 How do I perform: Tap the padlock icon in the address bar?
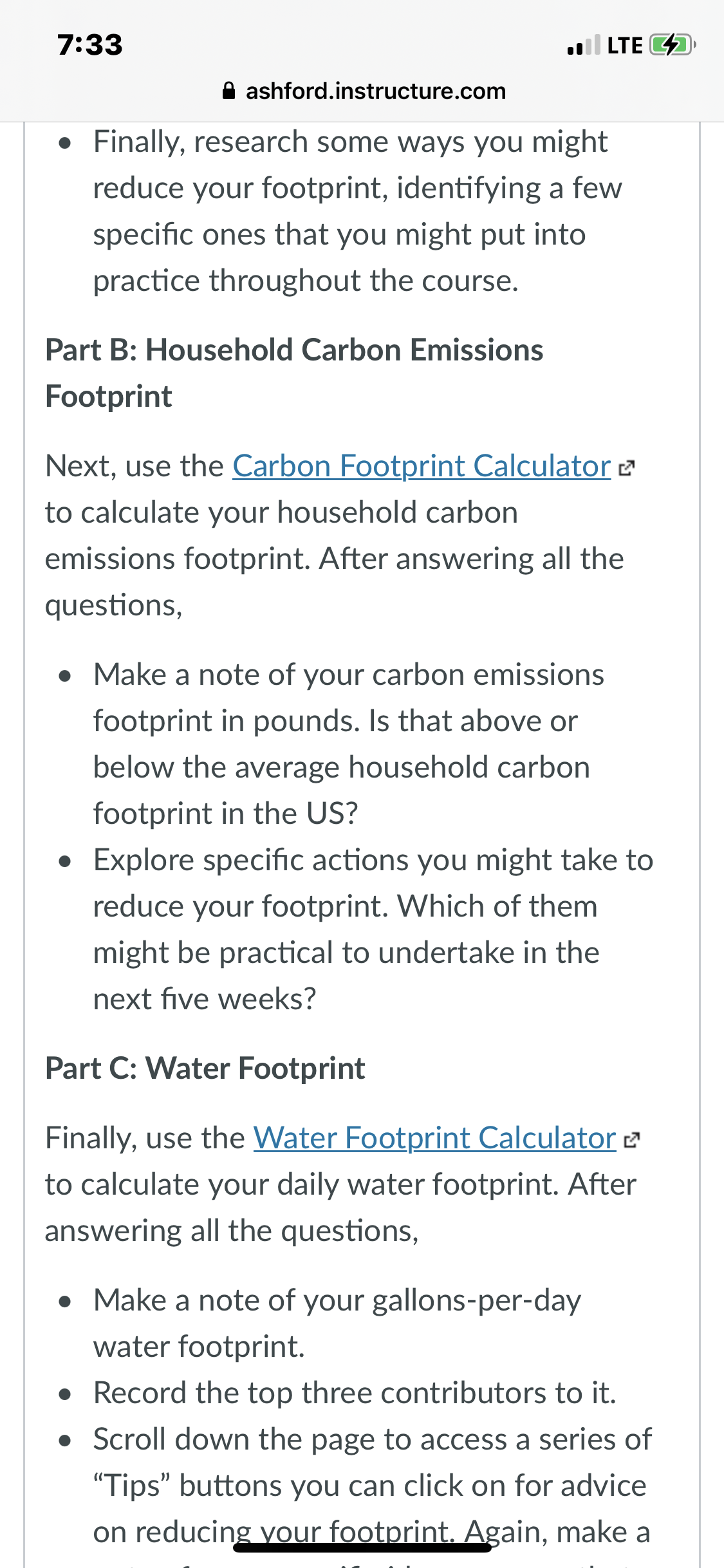pyautogui.click(x=228, y=91)
